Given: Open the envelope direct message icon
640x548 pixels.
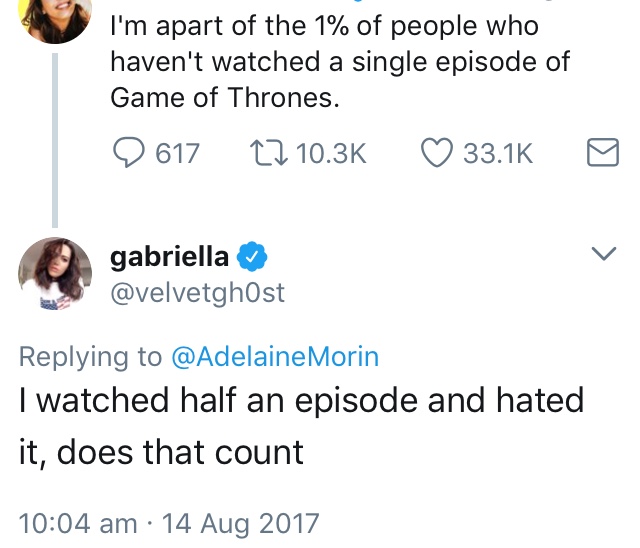Looking at the screenshot, I should [x=600, y=154].
